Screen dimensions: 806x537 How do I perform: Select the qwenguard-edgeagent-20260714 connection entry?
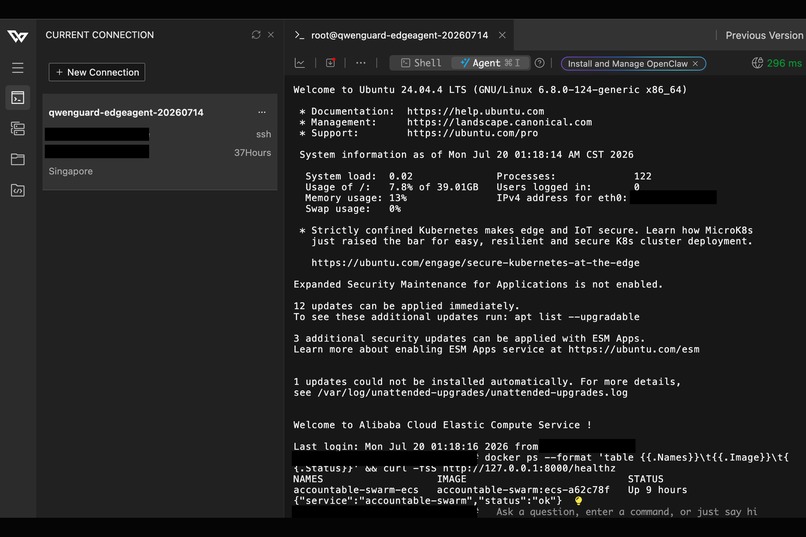coord(160,142)
